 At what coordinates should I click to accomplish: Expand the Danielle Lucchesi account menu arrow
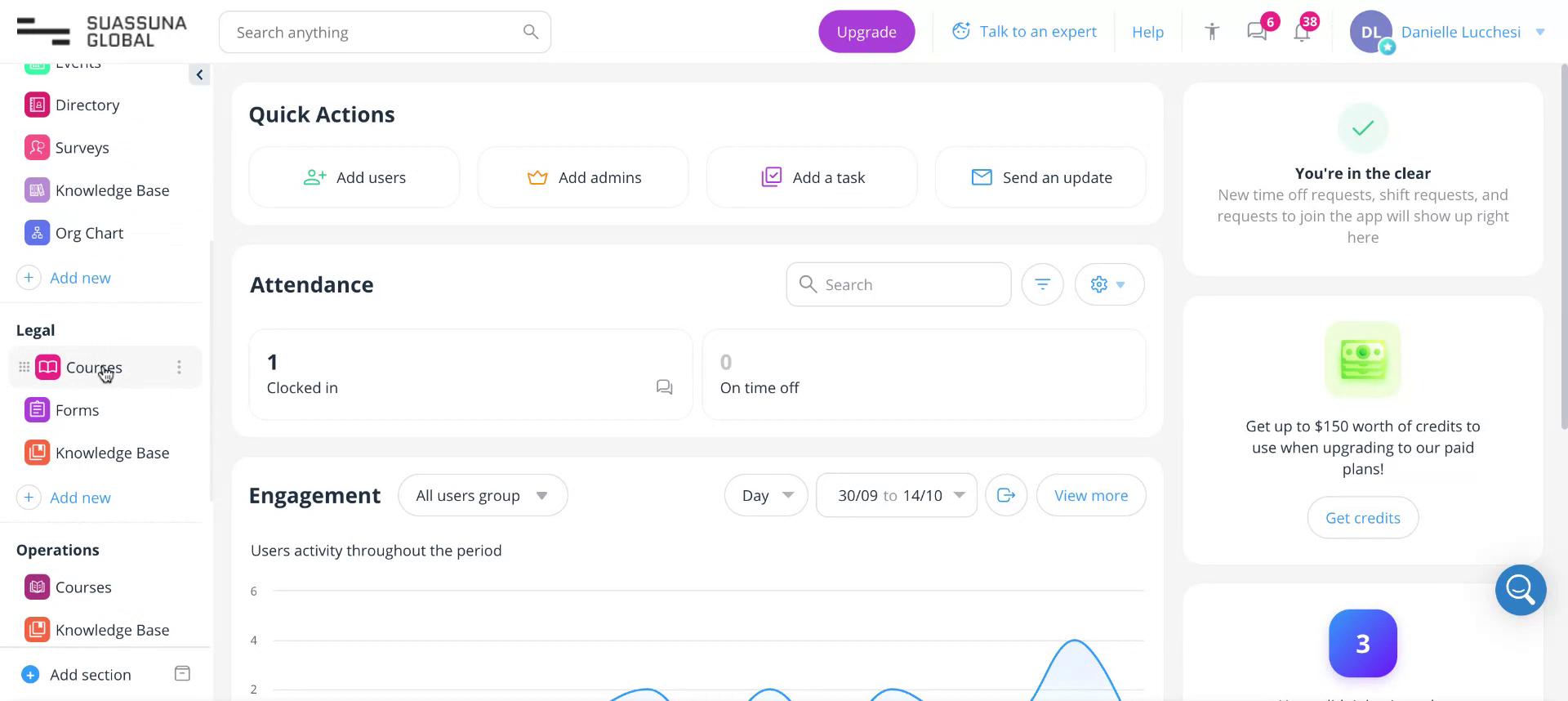tap(1540, 32)
